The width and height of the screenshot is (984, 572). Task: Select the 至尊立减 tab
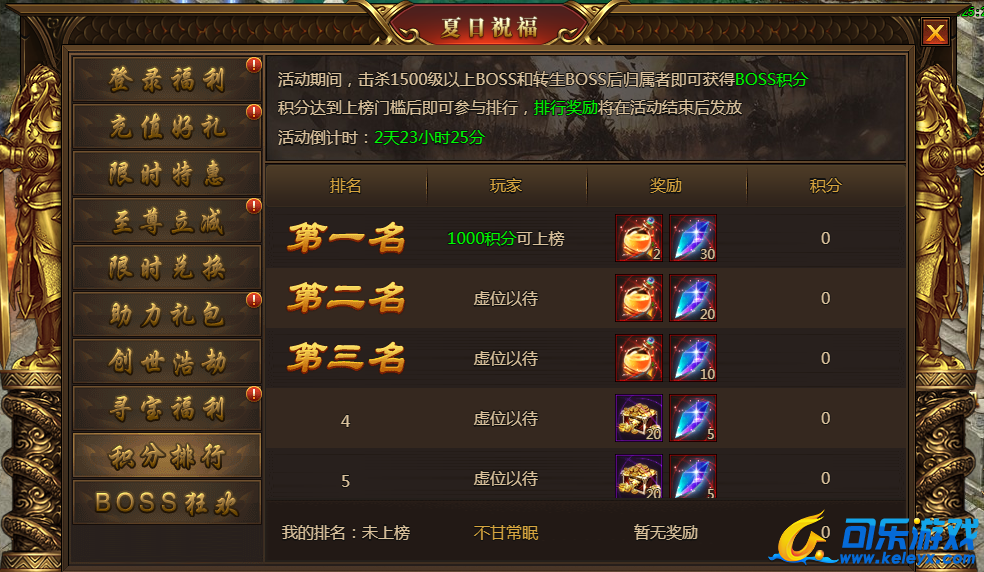[x=167, y=221]
